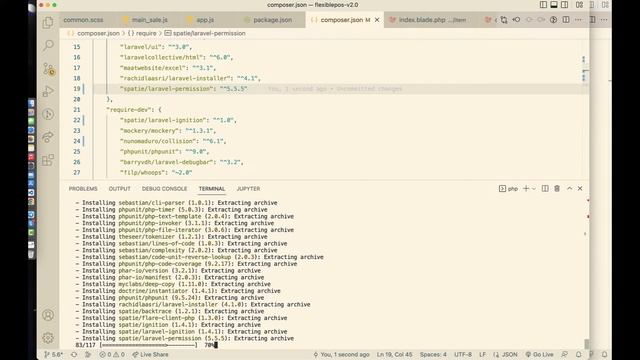Open notifications bell in status bar
Viewport: 640px width, 360px height.
(578, 354)
